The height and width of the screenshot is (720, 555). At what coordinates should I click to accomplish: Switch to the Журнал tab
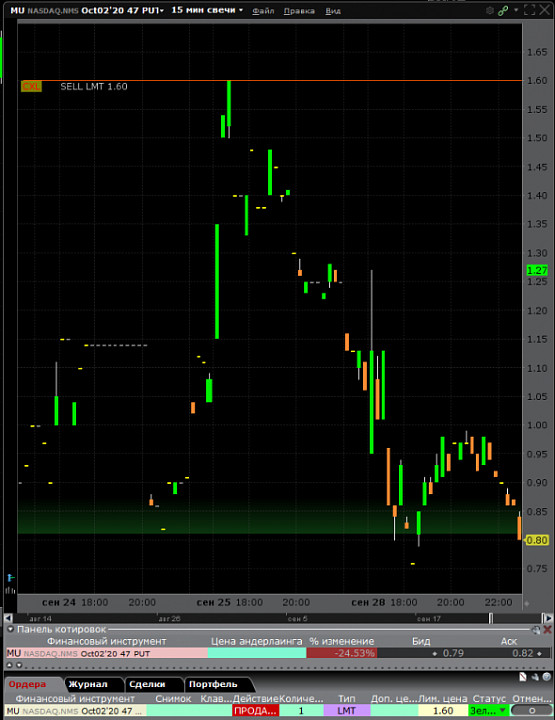point(88,684)
